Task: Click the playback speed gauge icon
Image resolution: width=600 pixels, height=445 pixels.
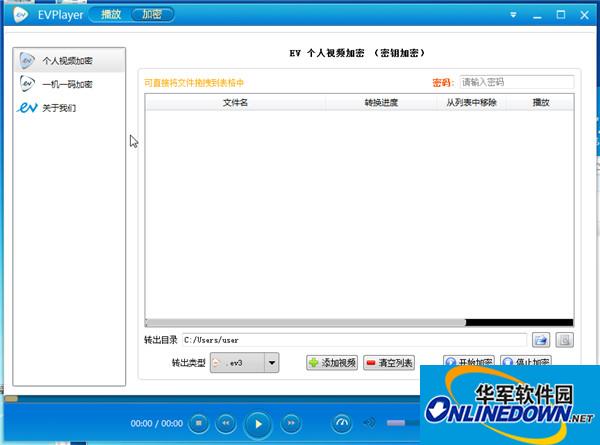Action: pos(342,423)
